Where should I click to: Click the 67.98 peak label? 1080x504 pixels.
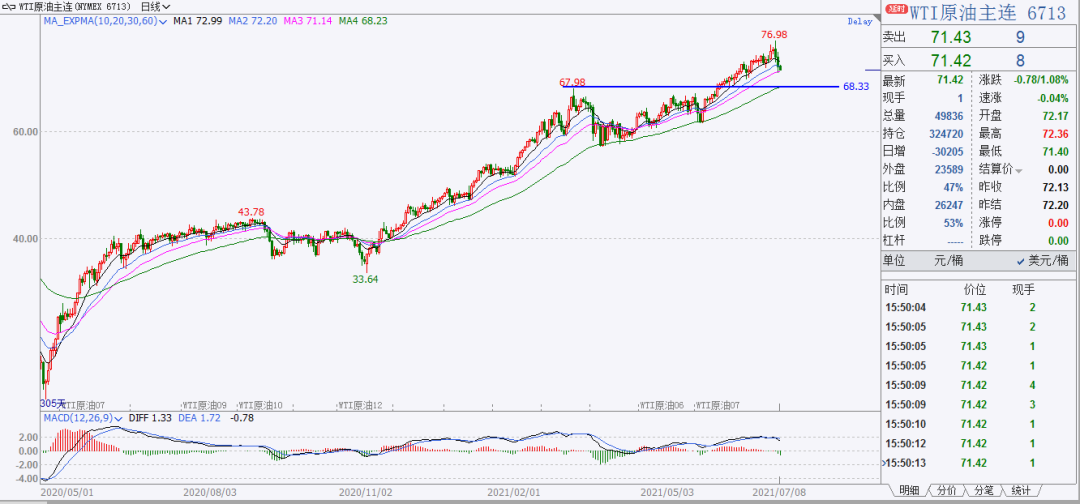(572, 82)
